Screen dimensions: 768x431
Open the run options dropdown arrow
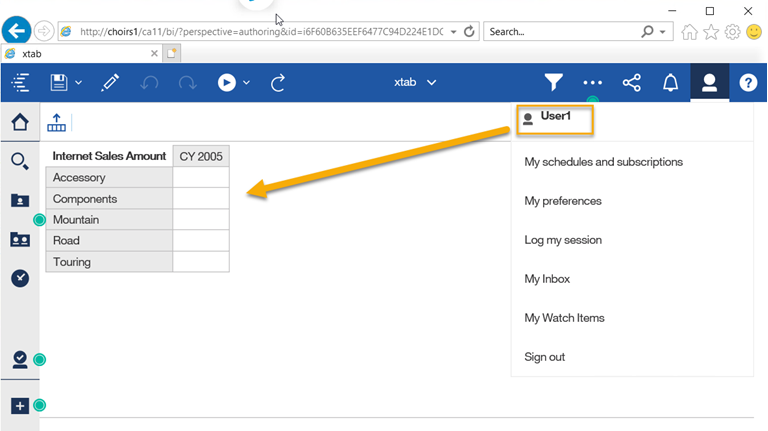(246, 83)
